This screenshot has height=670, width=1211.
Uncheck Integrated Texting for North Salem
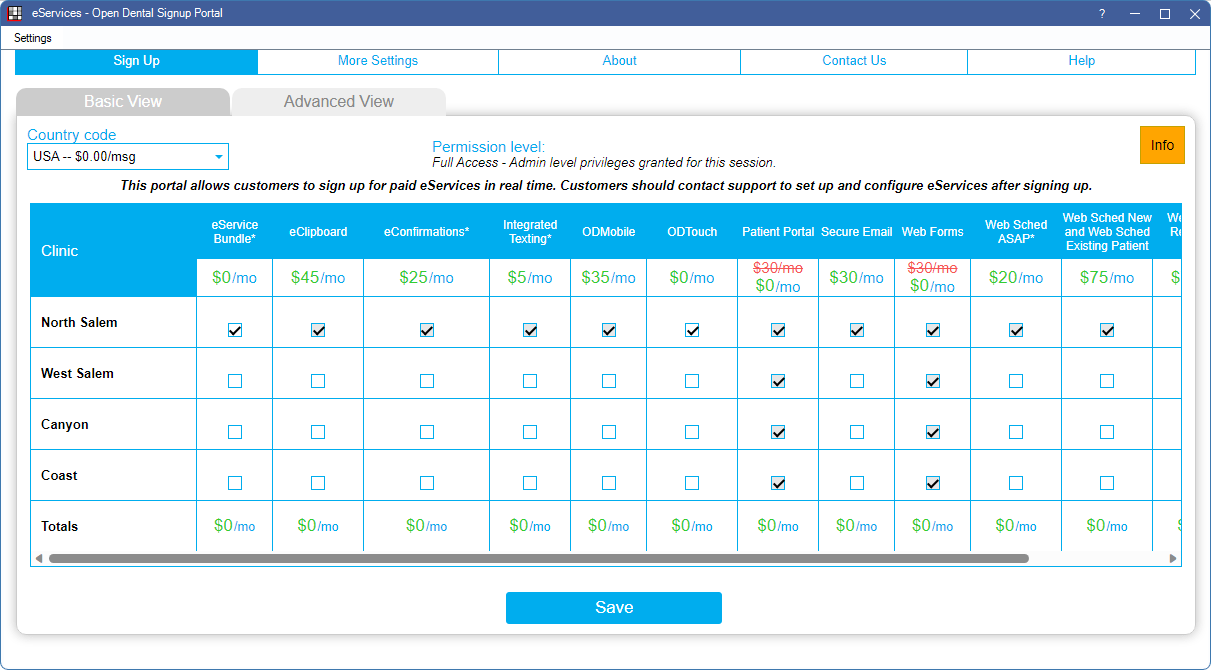tap(530, 329)
